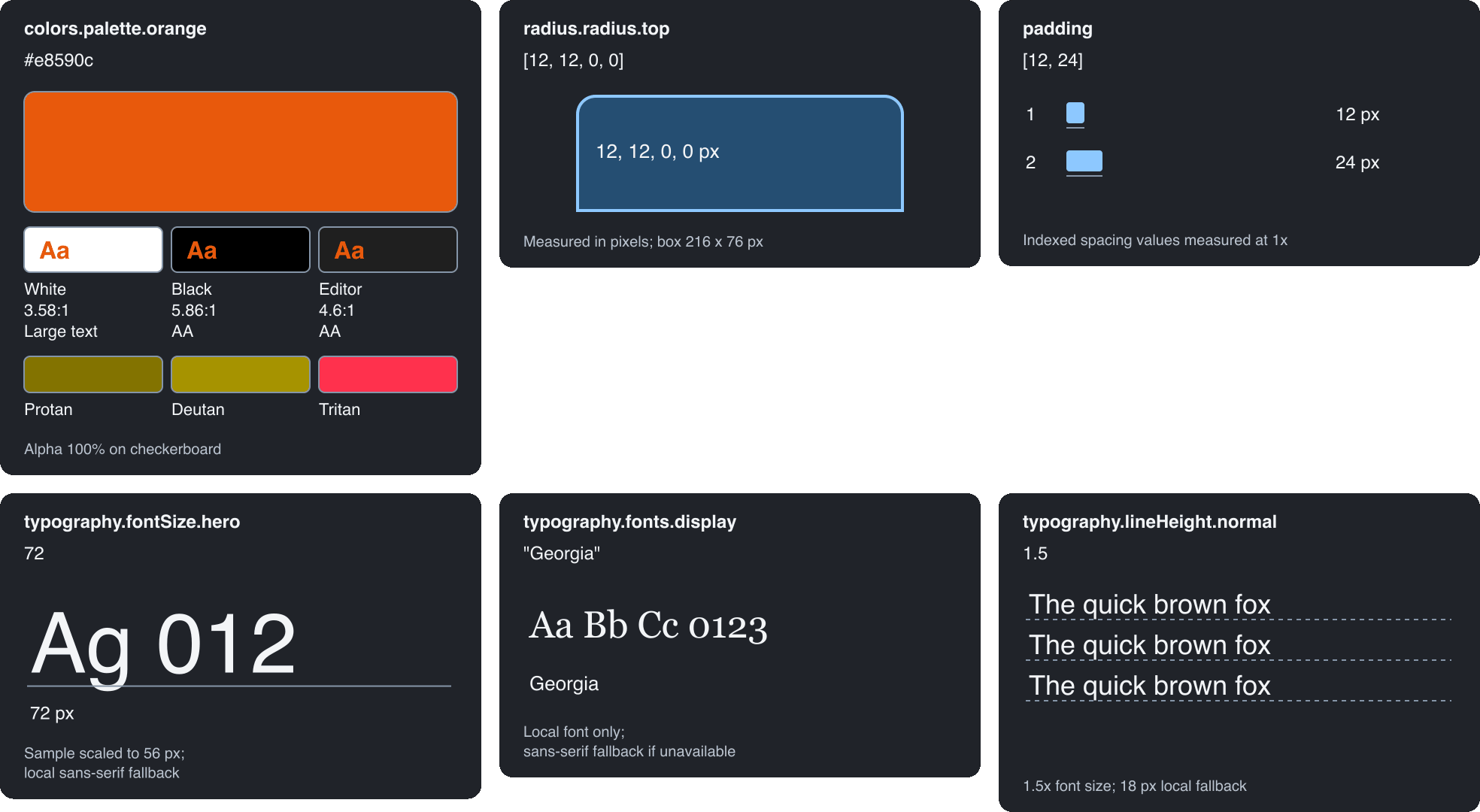
Task: Click the Black background Aa contrast sample
Action: pos(241,250)
